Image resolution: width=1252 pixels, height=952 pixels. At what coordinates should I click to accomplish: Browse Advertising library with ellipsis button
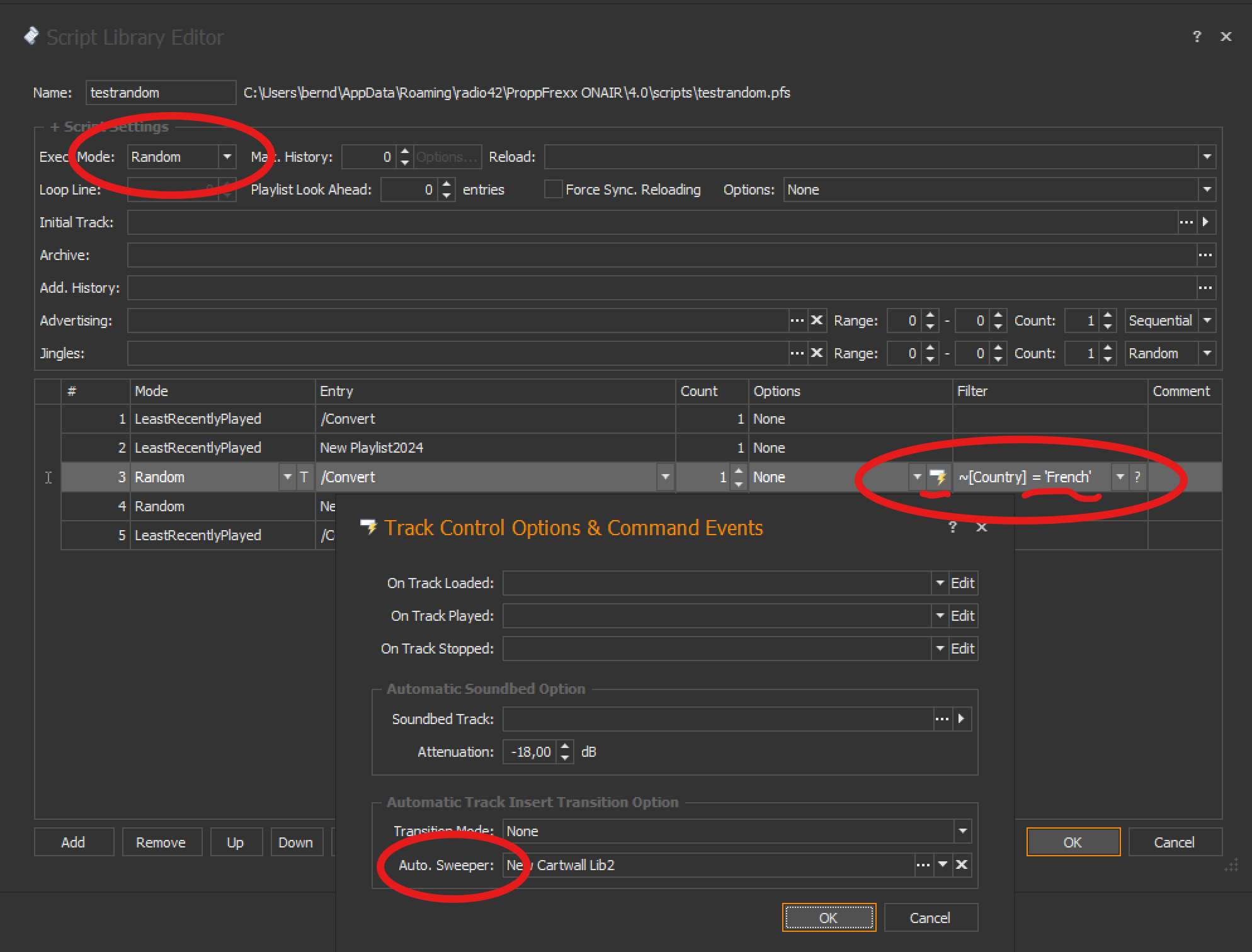(x=797, y=320)
